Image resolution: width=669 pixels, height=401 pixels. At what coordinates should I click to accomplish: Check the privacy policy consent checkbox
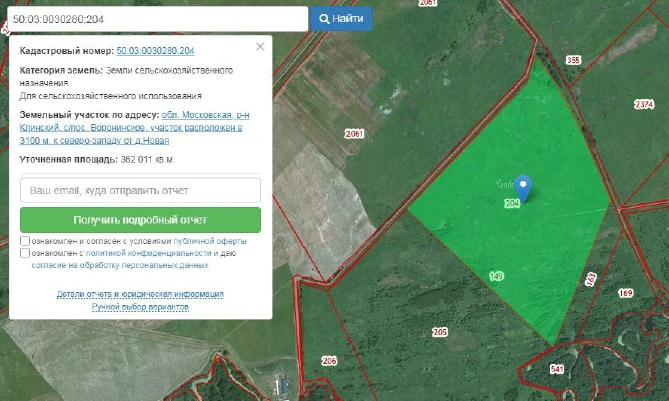[x=25, y=253]
